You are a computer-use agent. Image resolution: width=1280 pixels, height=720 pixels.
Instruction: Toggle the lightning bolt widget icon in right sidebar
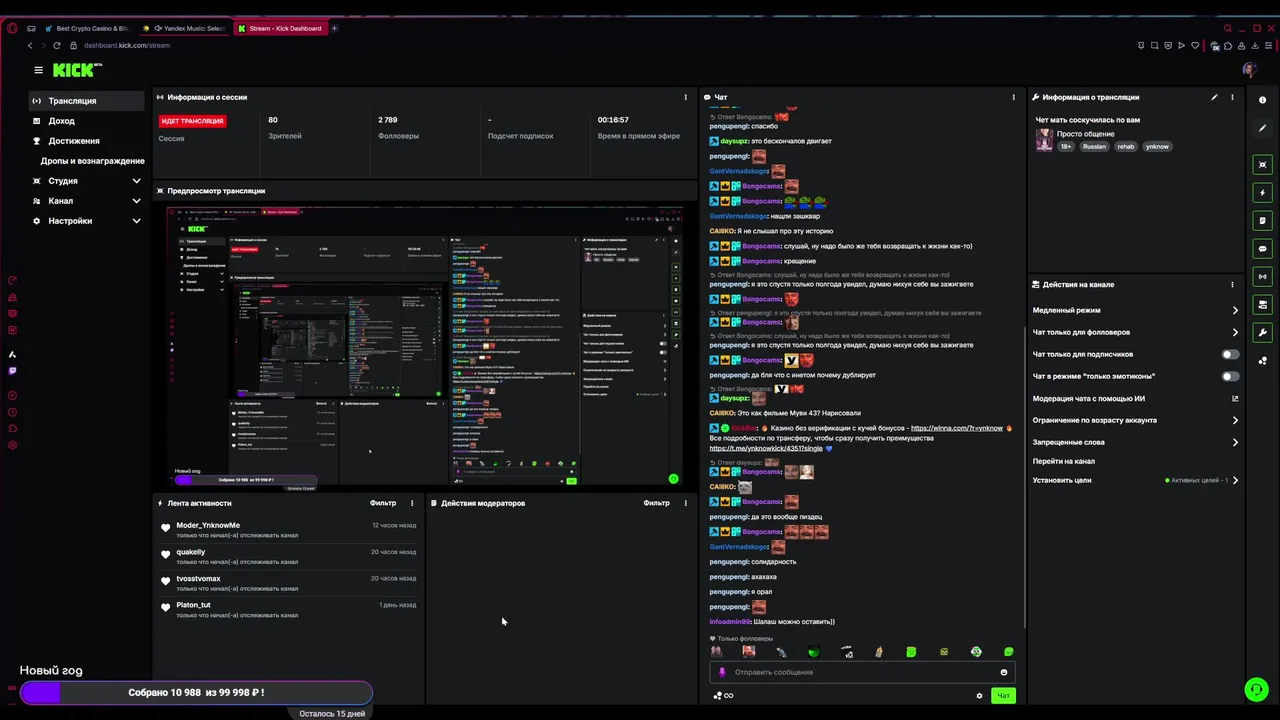tap(1262, 193)
